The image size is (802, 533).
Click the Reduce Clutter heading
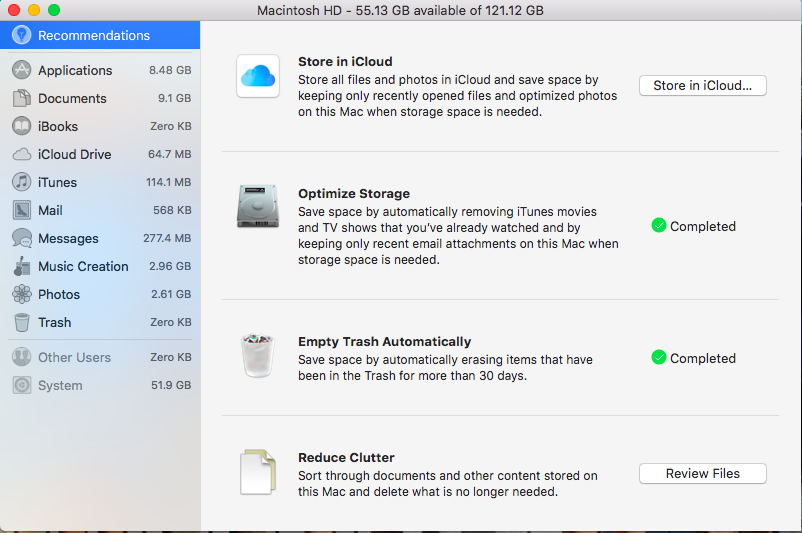pos(346,457)
